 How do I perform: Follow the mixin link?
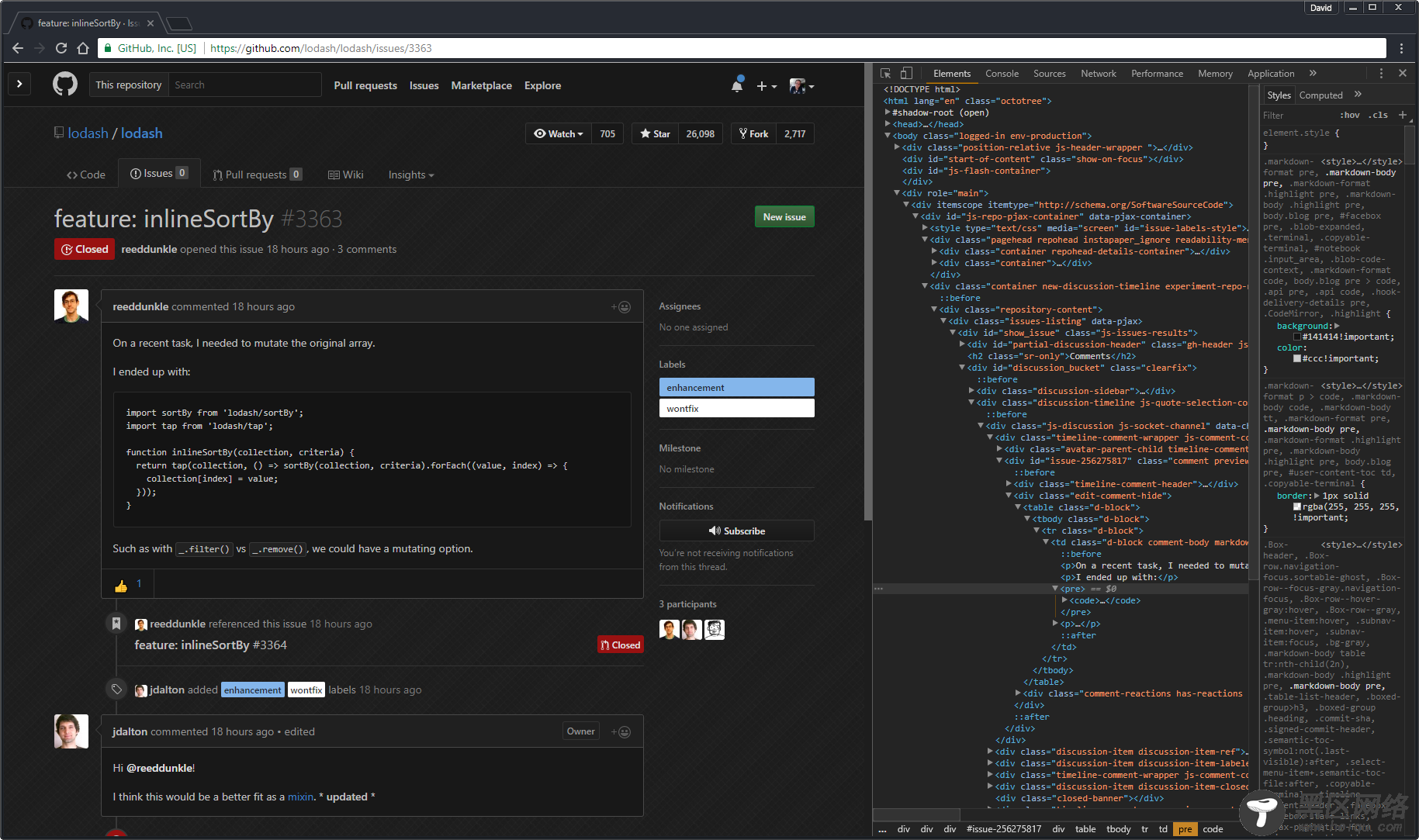click(300, 797)
